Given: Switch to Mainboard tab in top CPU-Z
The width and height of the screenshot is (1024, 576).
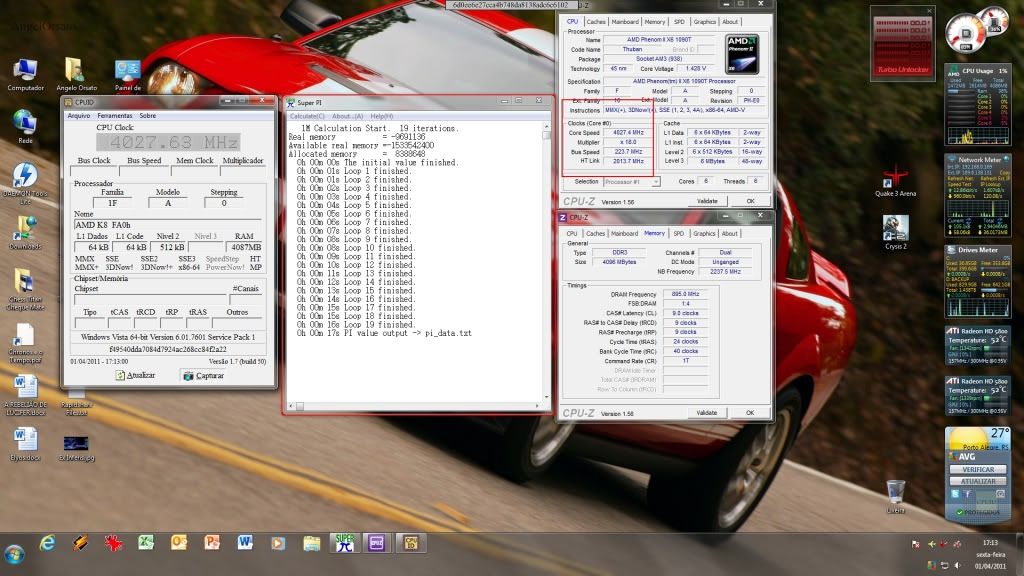Looking at the screenshot, I should pyautogui.click(x=625, y=22).
